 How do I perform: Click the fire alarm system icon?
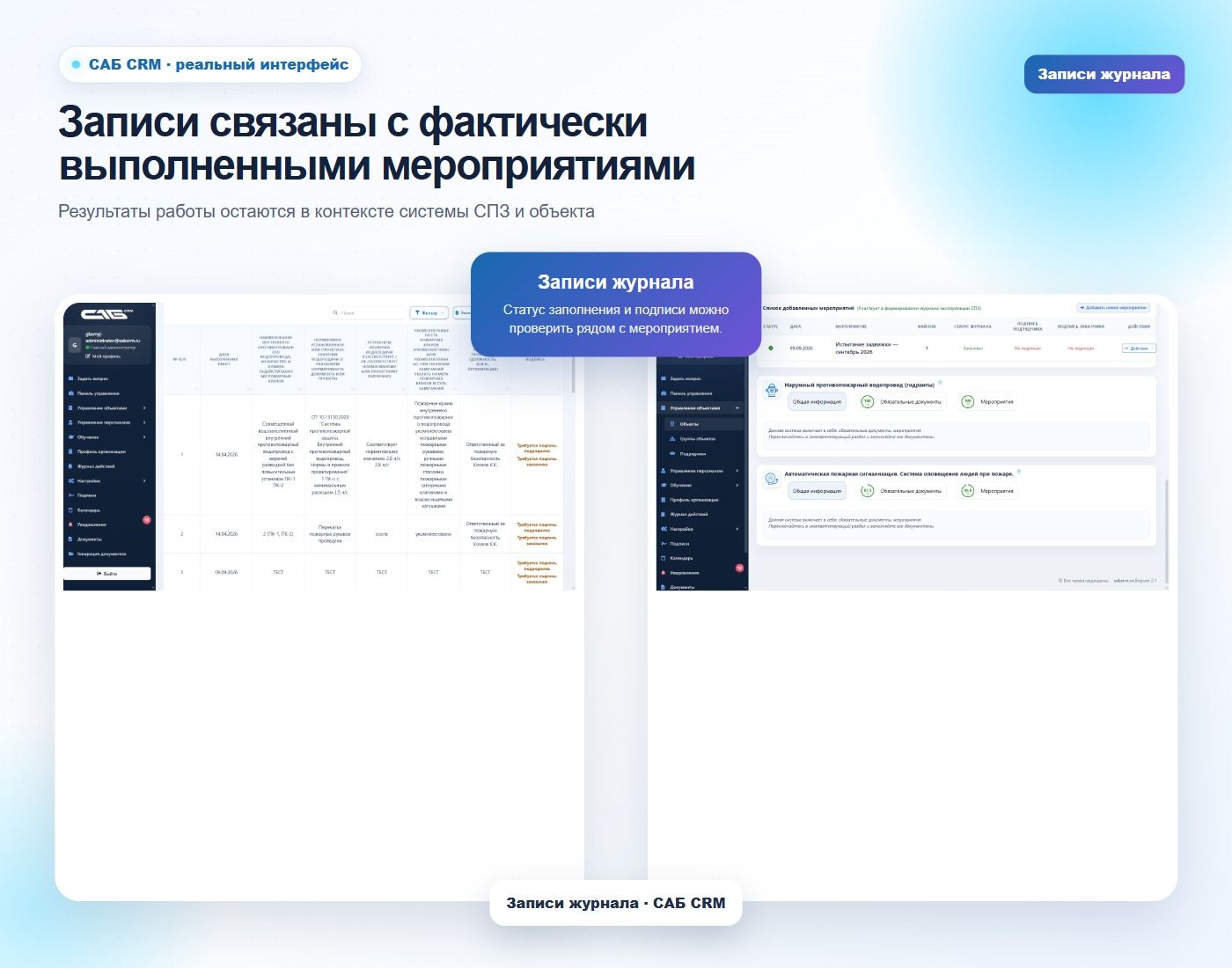pyautogui.click(x=772, y=479)
